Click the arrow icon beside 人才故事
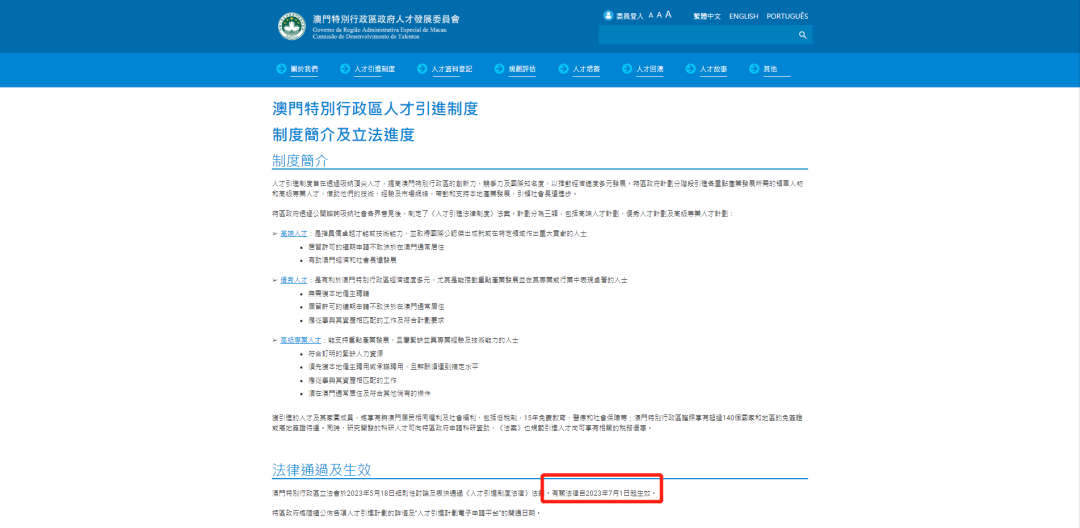The image size is (1080, 528). (x=691, y=69)
